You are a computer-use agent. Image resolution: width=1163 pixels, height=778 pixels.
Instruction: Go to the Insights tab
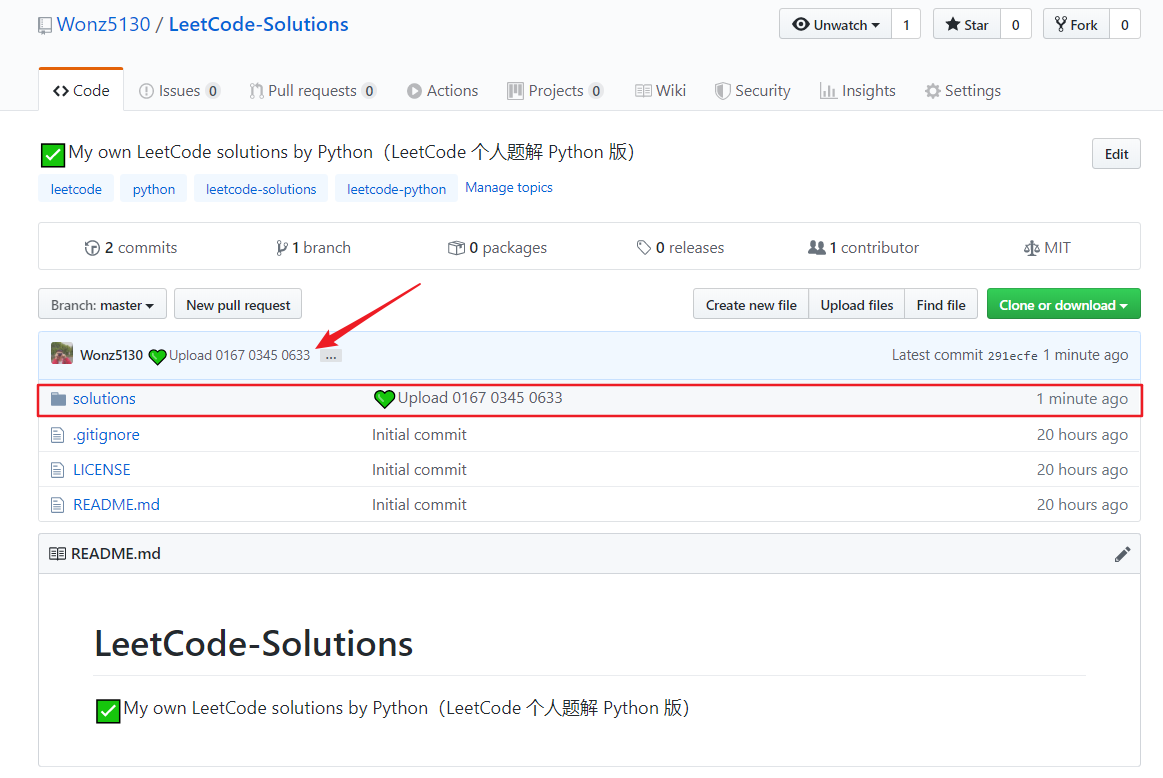click(857, 91)
